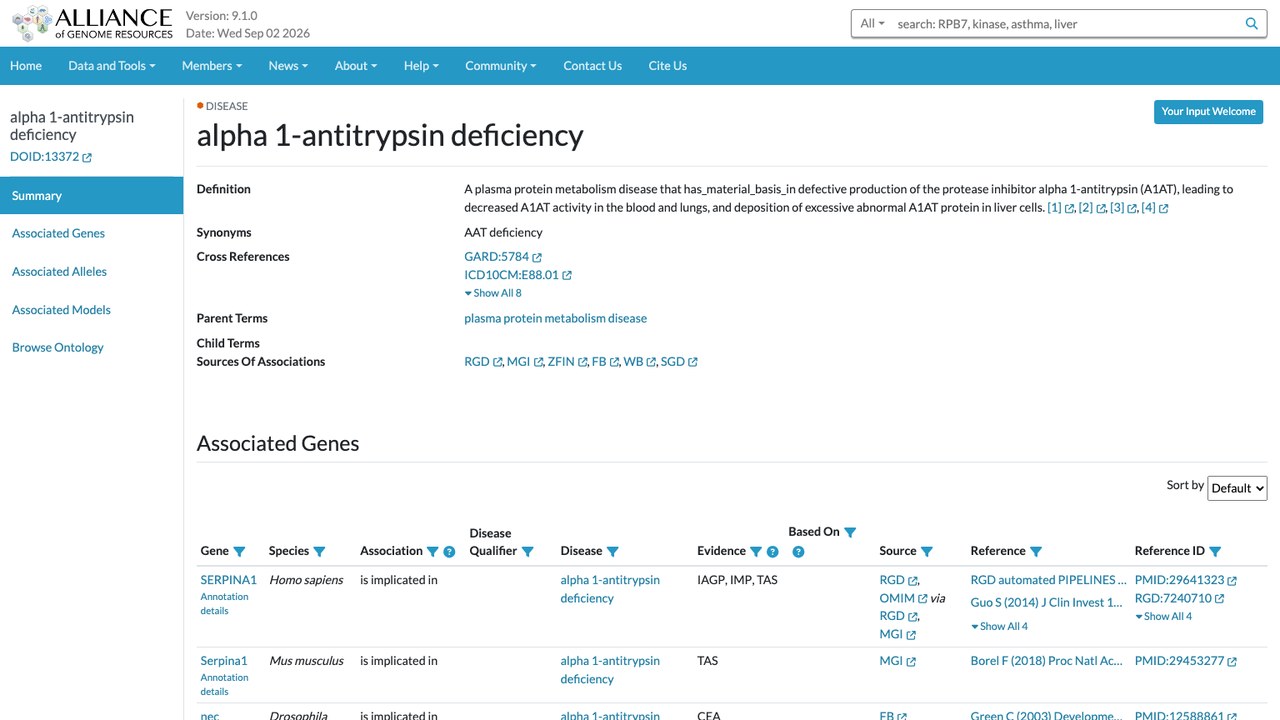Open filter for Gene column
The height and width of the screenshot is (720, 1280).
(239, 551)
